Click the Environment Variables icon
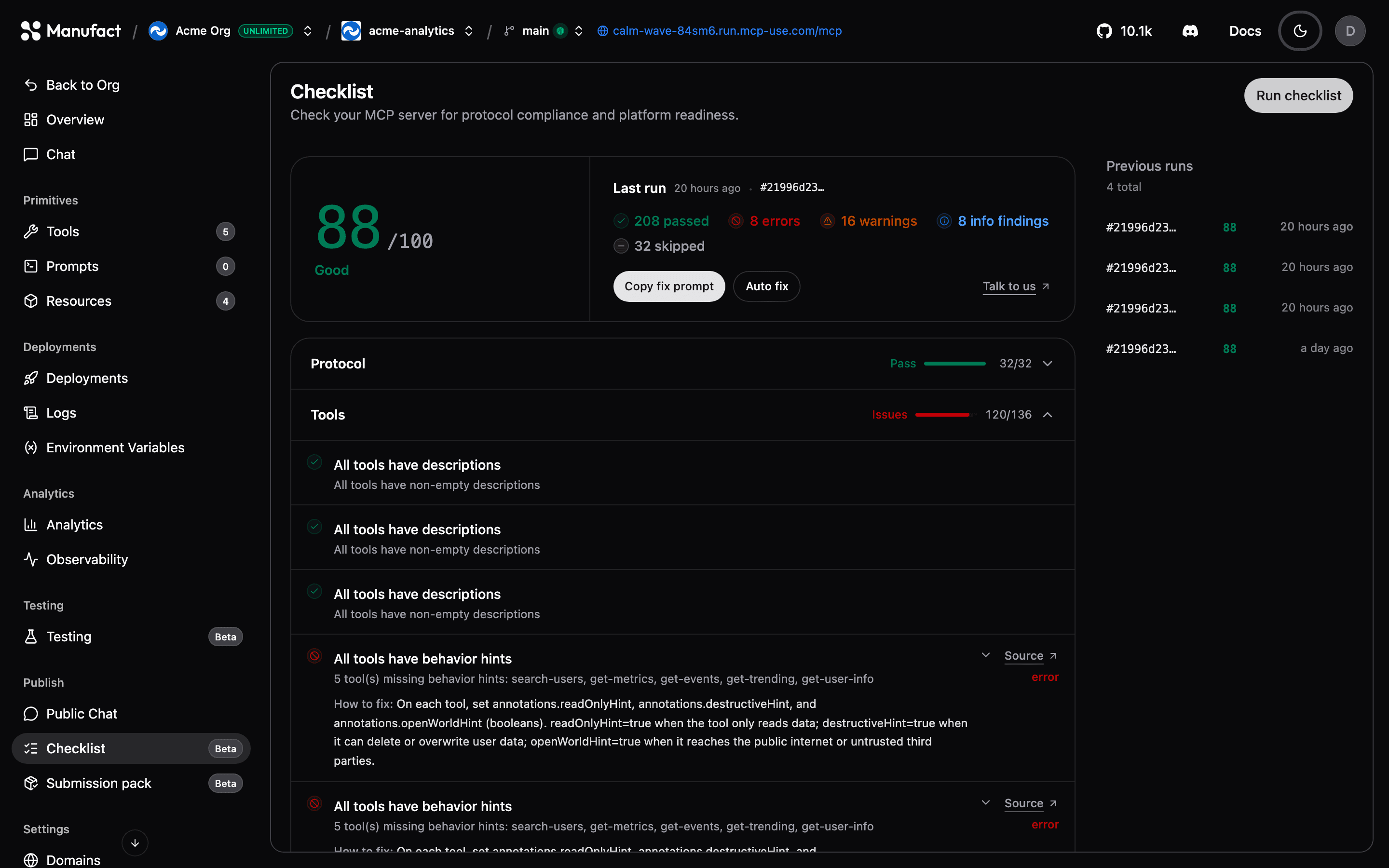The width and height of the screenshot is (1389, 868). point(31,448)
